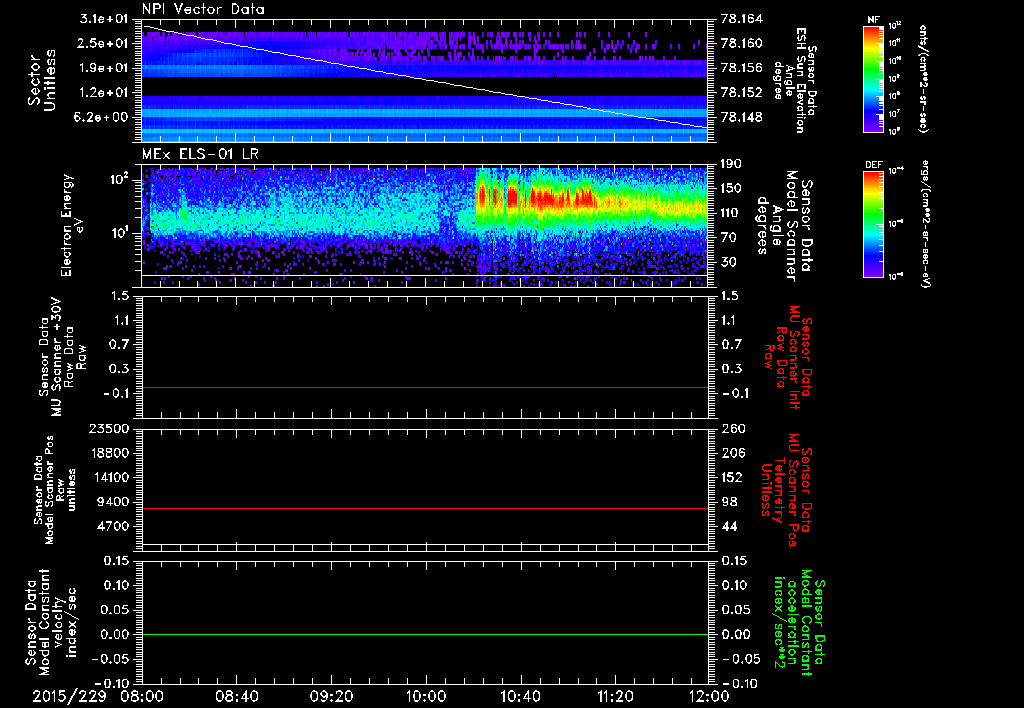Click the green "Model Constant acceleration" label
This screenshot has height=708, width=1024.
click(799, 624)
